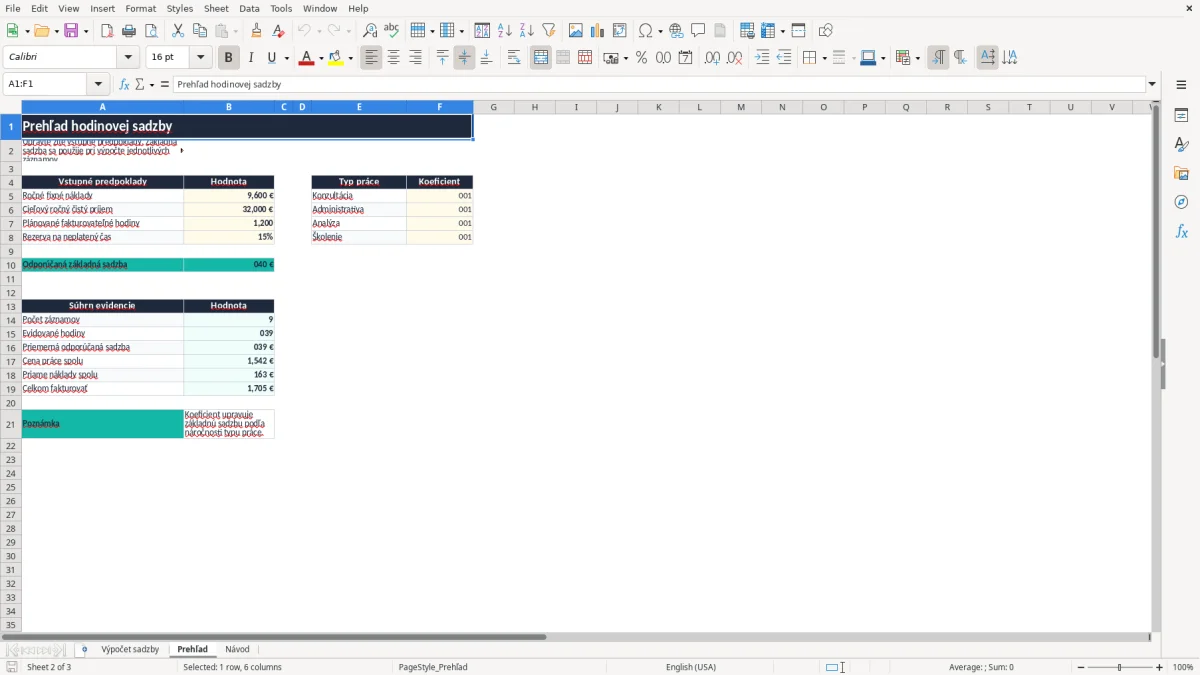Insert an image into the sheet
1200x675 pixels.
point(576,31)
